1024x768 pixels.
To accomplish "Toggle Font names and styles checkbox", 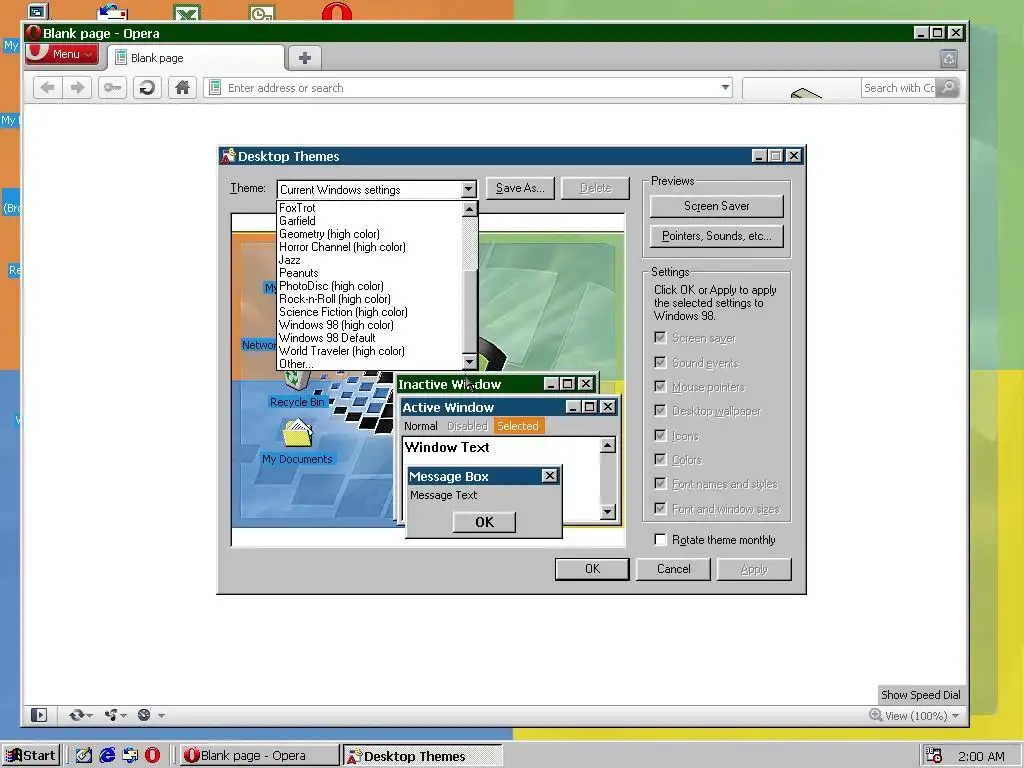I will [660, 484].
